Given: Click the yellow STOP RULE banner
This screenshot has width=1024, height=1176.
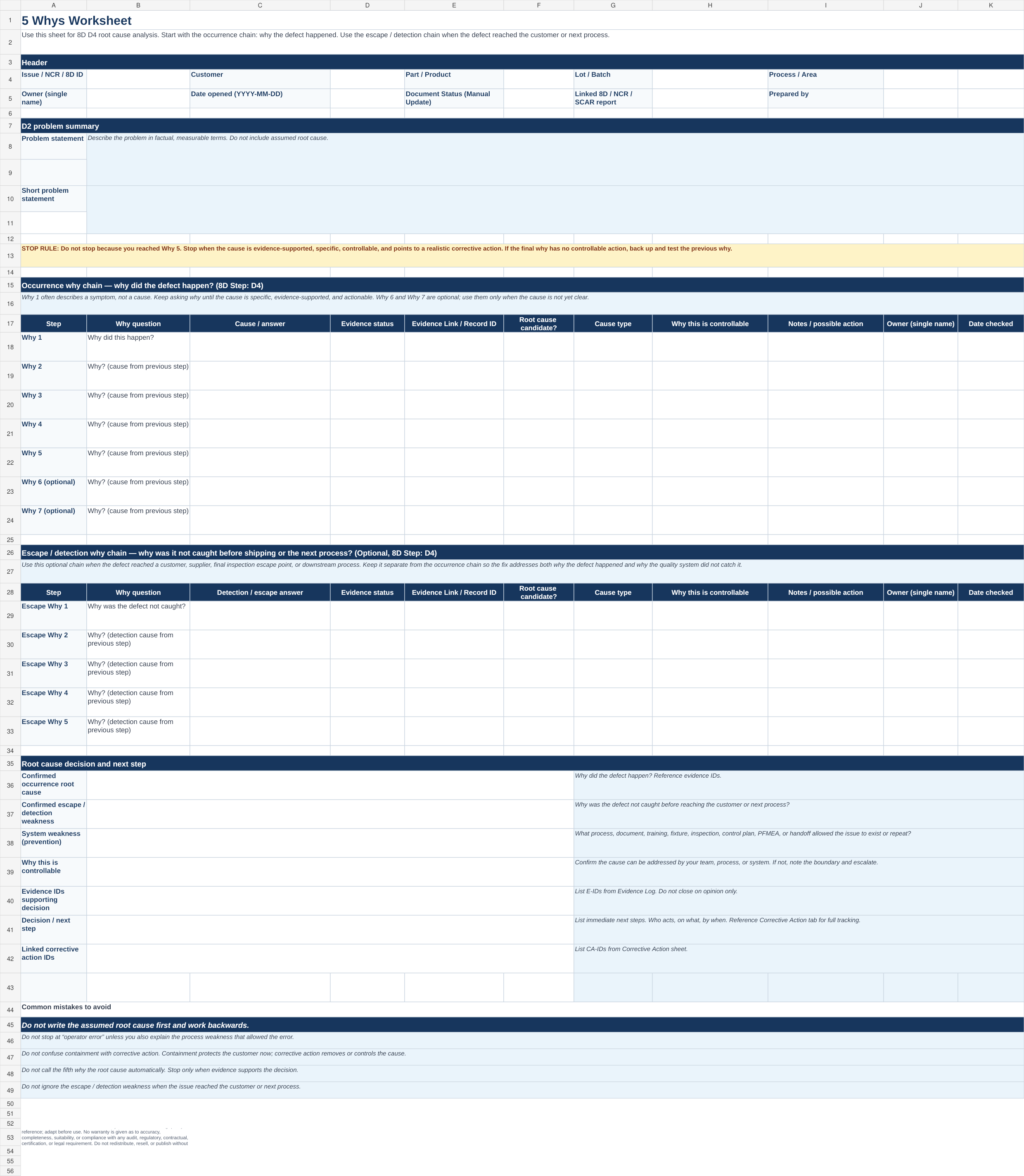Looking at the screenshot, I should (x=522, y=256).
